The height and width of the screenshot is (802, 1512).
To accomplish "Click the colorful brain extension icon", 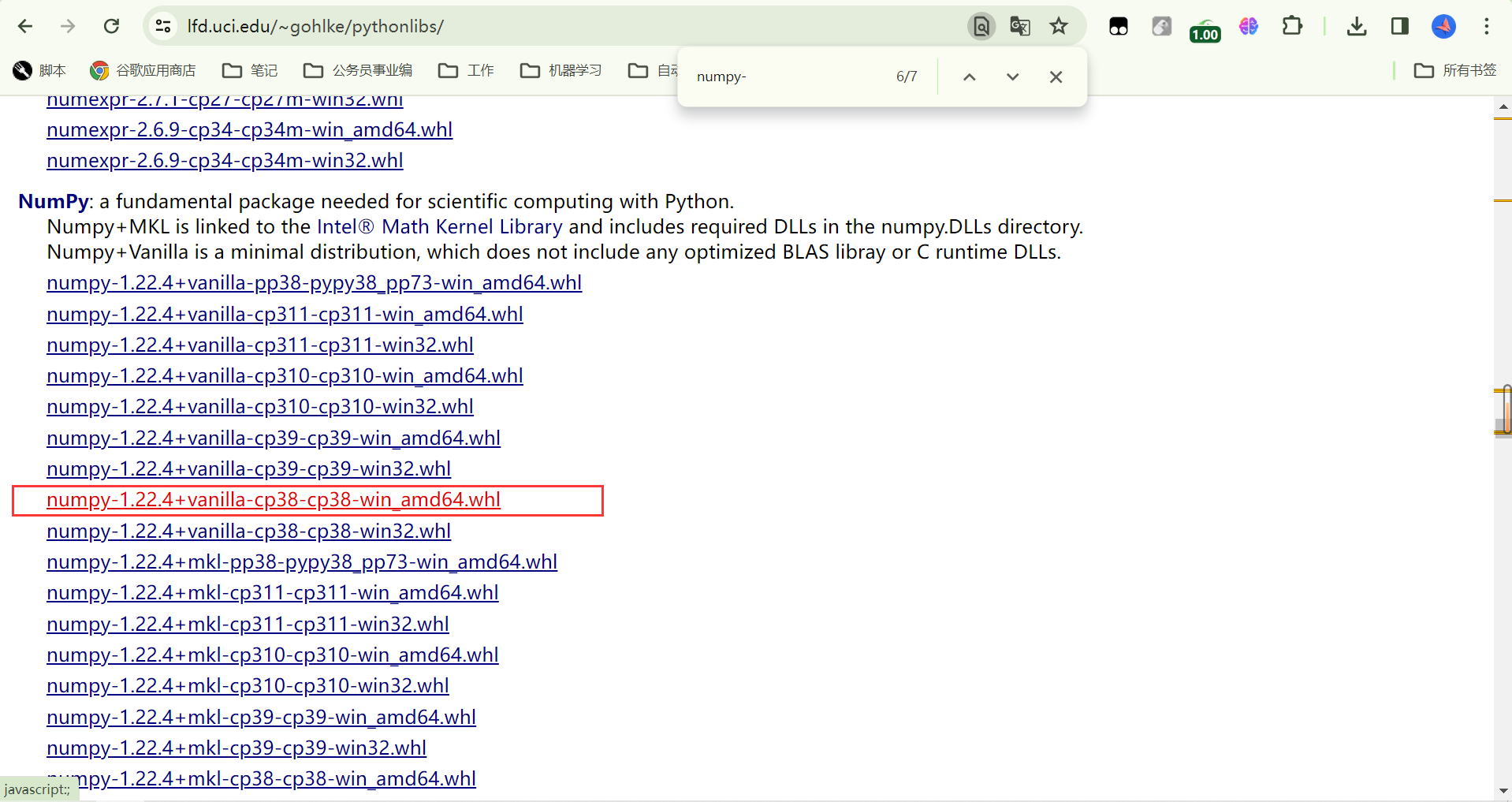I will (1249, 26).
